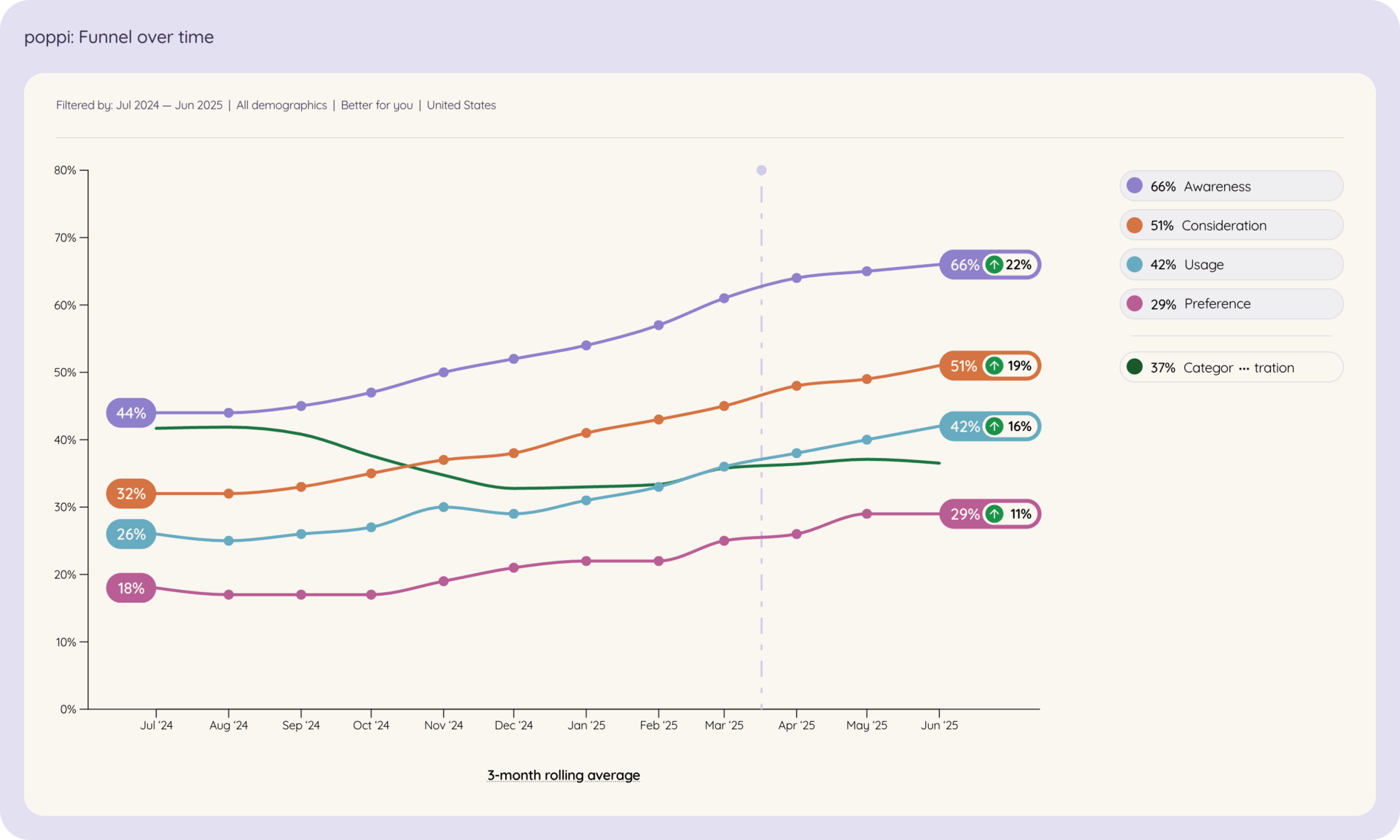Select the 42% Usage end label

[990, 427]
